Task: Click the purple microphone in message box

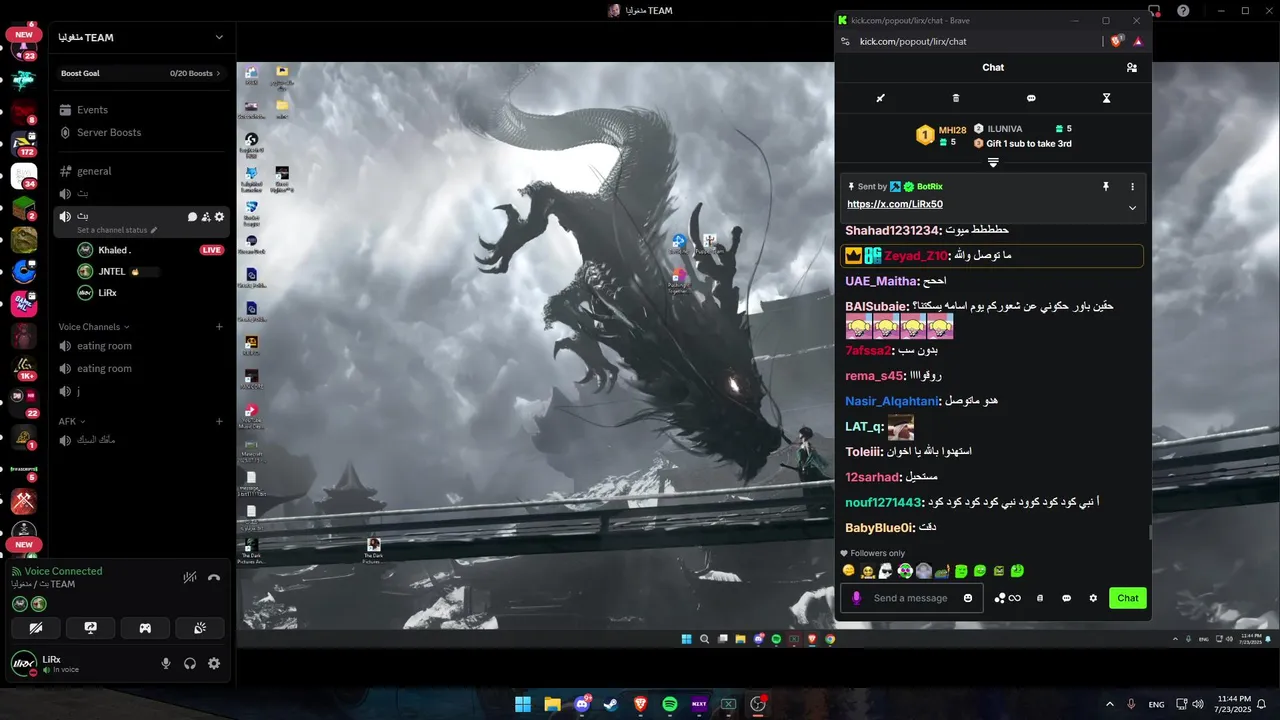Action: point(856,598)
